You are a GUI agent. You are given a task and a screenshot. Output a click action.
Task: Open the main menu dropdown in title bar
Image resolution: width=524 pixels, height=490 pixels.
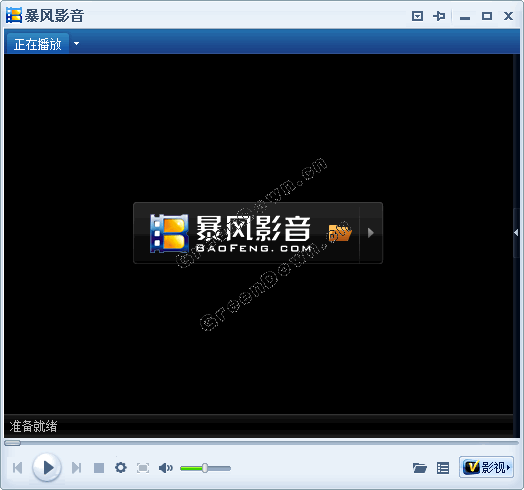417,16
